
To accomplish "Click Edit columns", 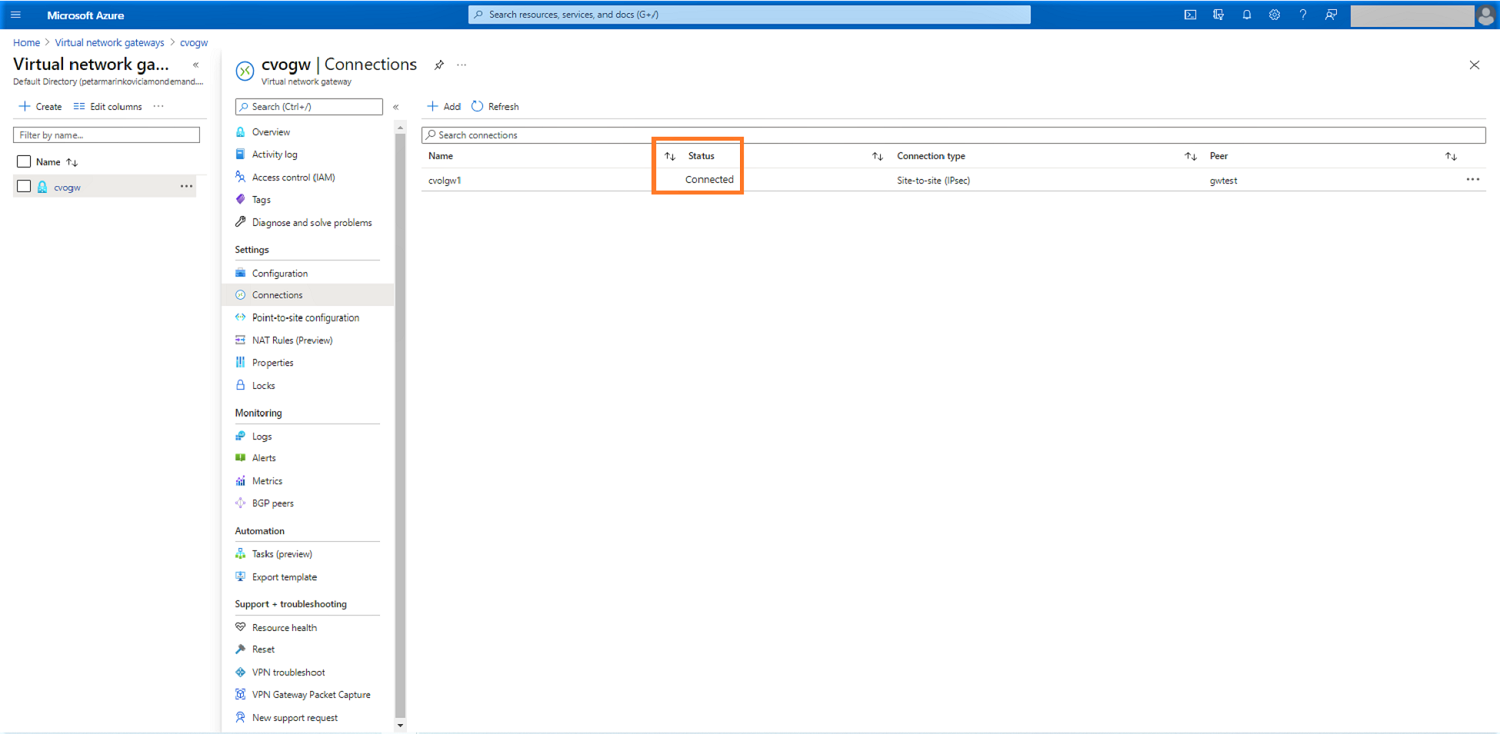I will pos(108,106).
